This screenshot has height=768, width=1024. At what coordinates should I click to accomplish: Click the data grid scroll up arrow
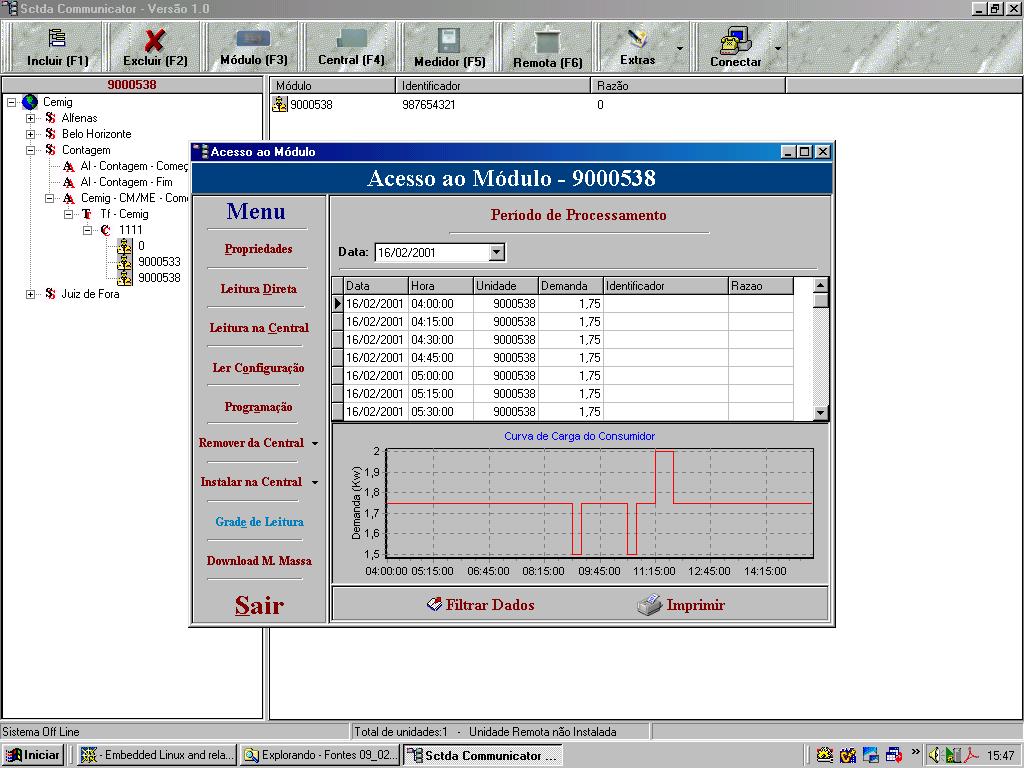[821, 285]
